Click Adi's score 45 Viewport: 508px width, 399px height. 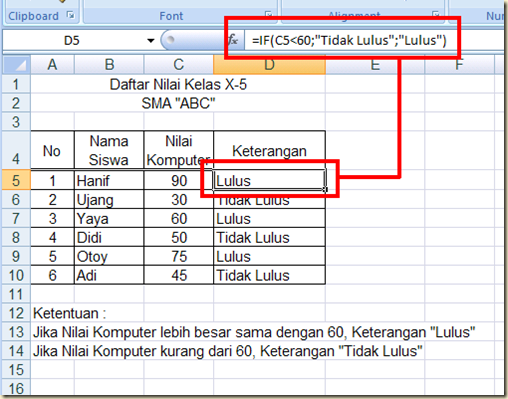tap(179, 275)
